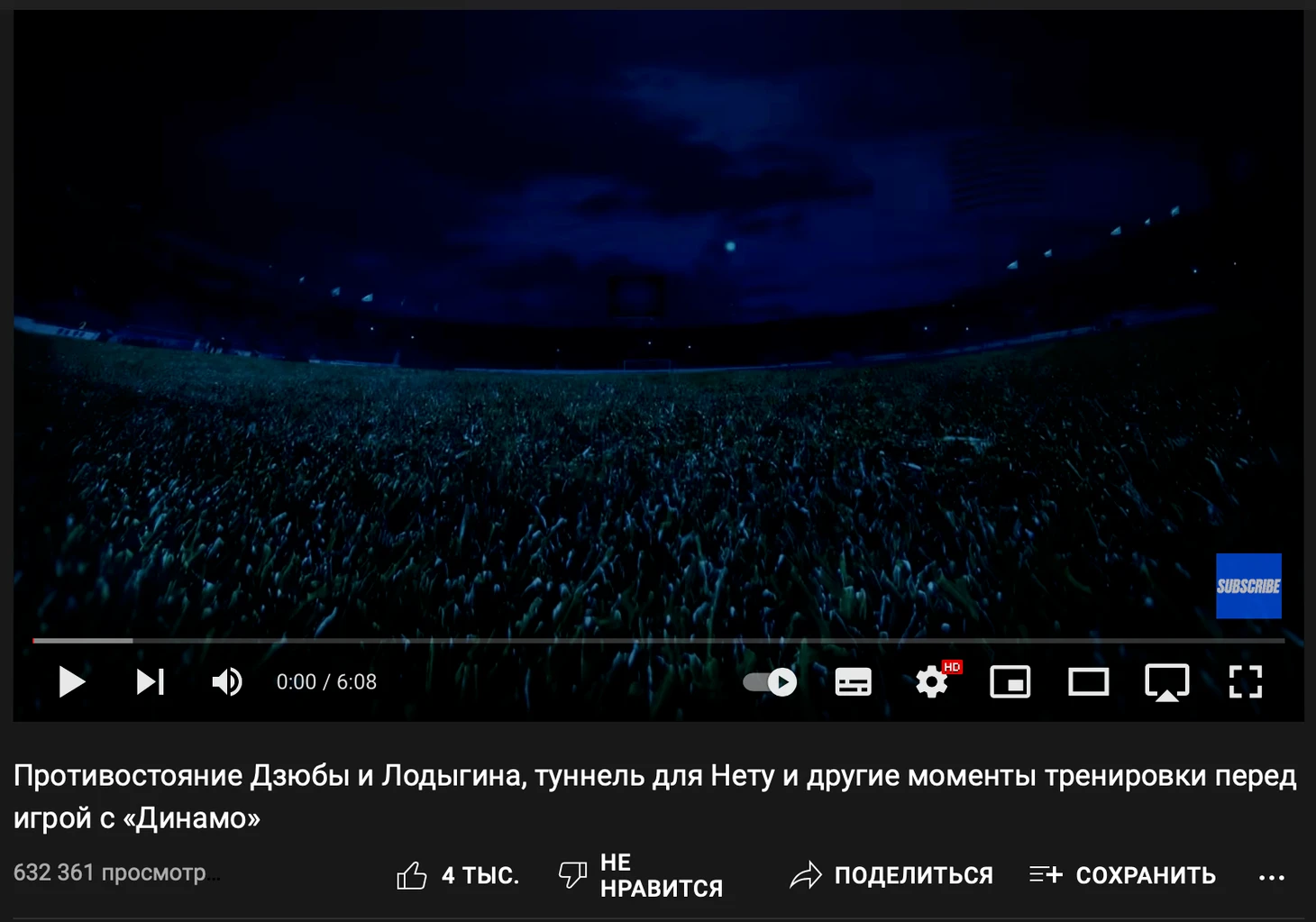1316x922 pixels.
Task: Click НЕ НРАВИТСЯ label
Action: pyautogui.click(x=662, y=875)
